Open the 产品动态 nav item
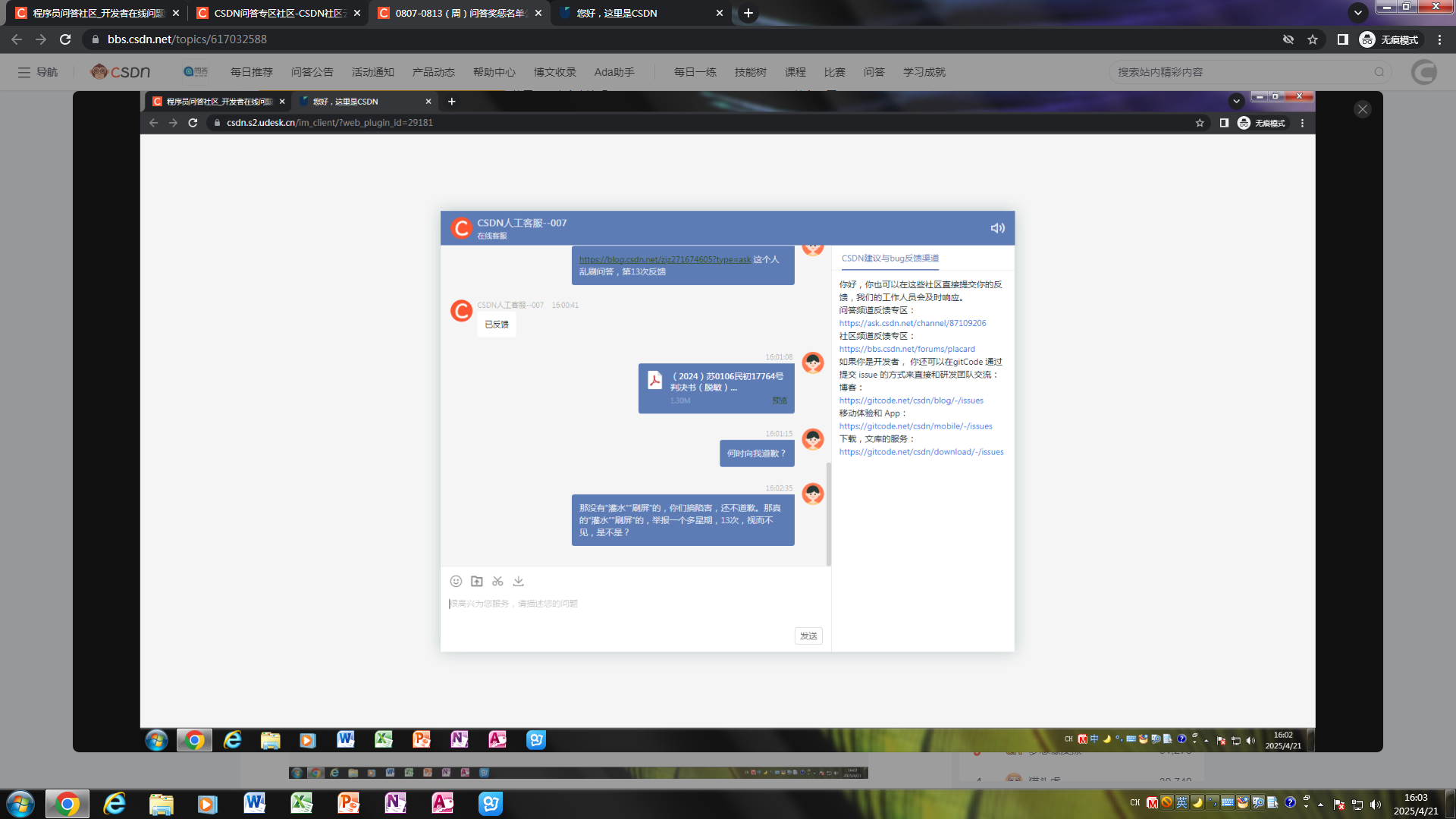Screen dimensions: 1456x819 pyautogui.click(x=434, y=72)
